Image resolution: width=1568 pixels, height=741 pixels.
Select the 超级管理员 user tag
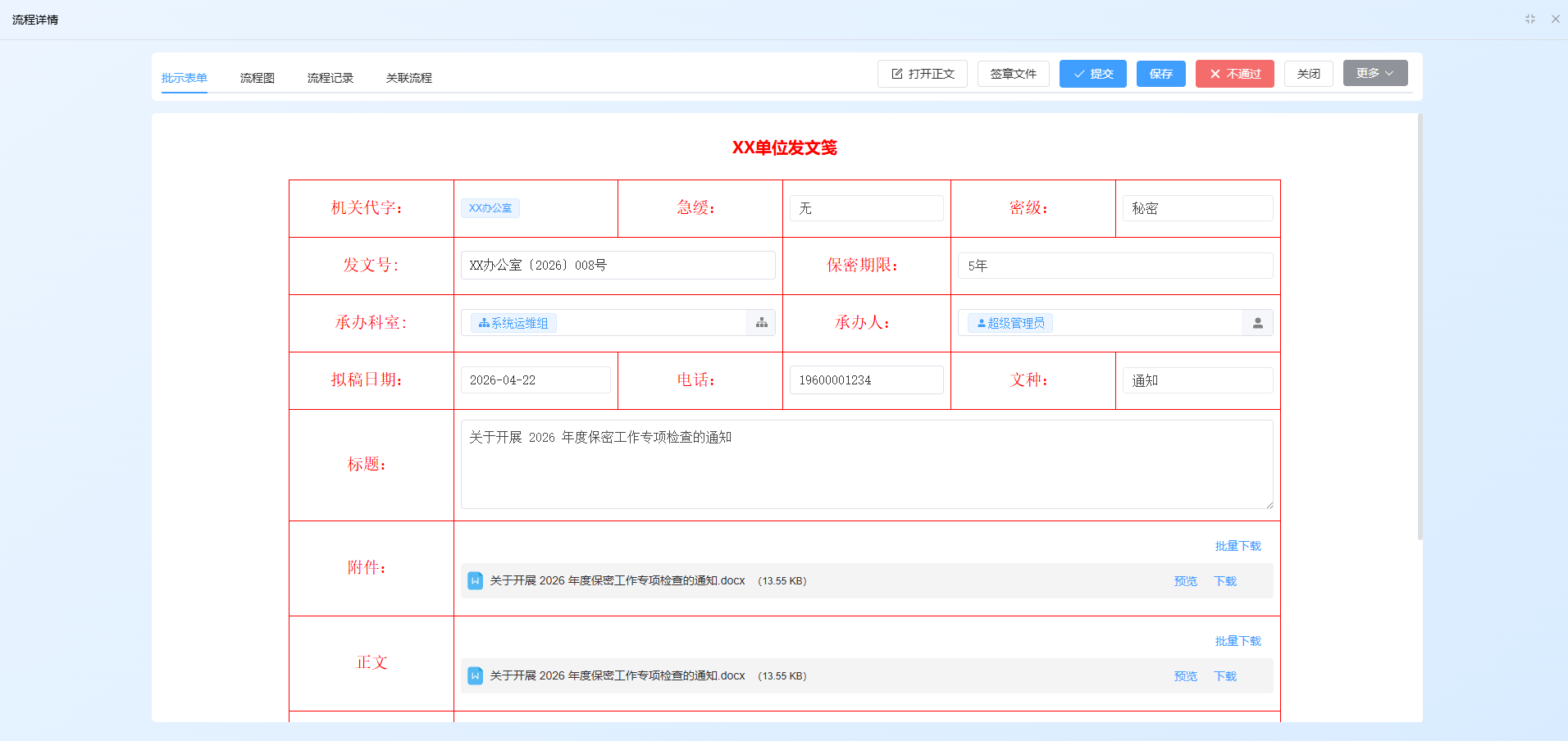(x=1010, y=323)
